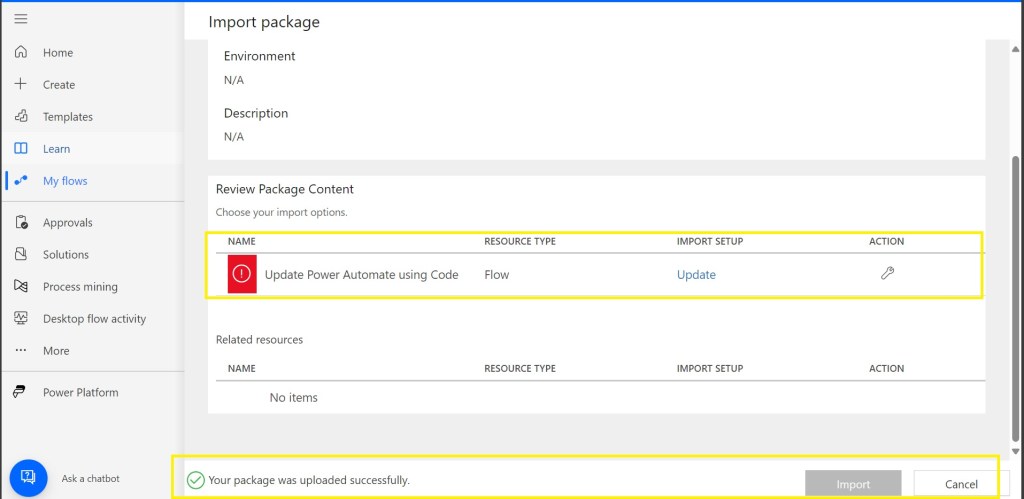Viewport: 1024px width, 499px height.
Task: Click the Update import setup link
Action: click(x=696, y=275)
